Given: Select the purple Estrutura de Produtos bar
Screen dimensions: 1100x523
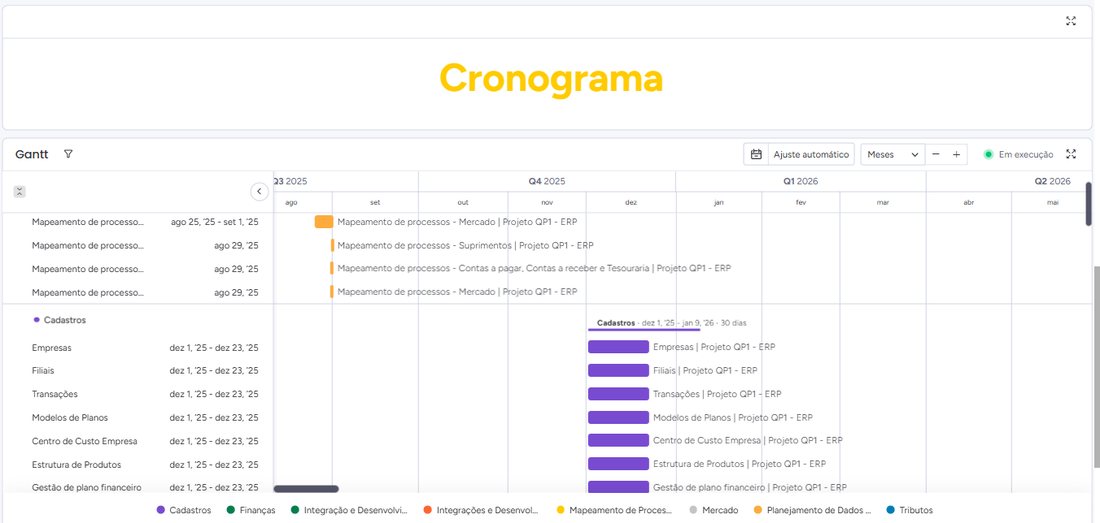Looking at the screenshot, I should click(x=618, y=463).
